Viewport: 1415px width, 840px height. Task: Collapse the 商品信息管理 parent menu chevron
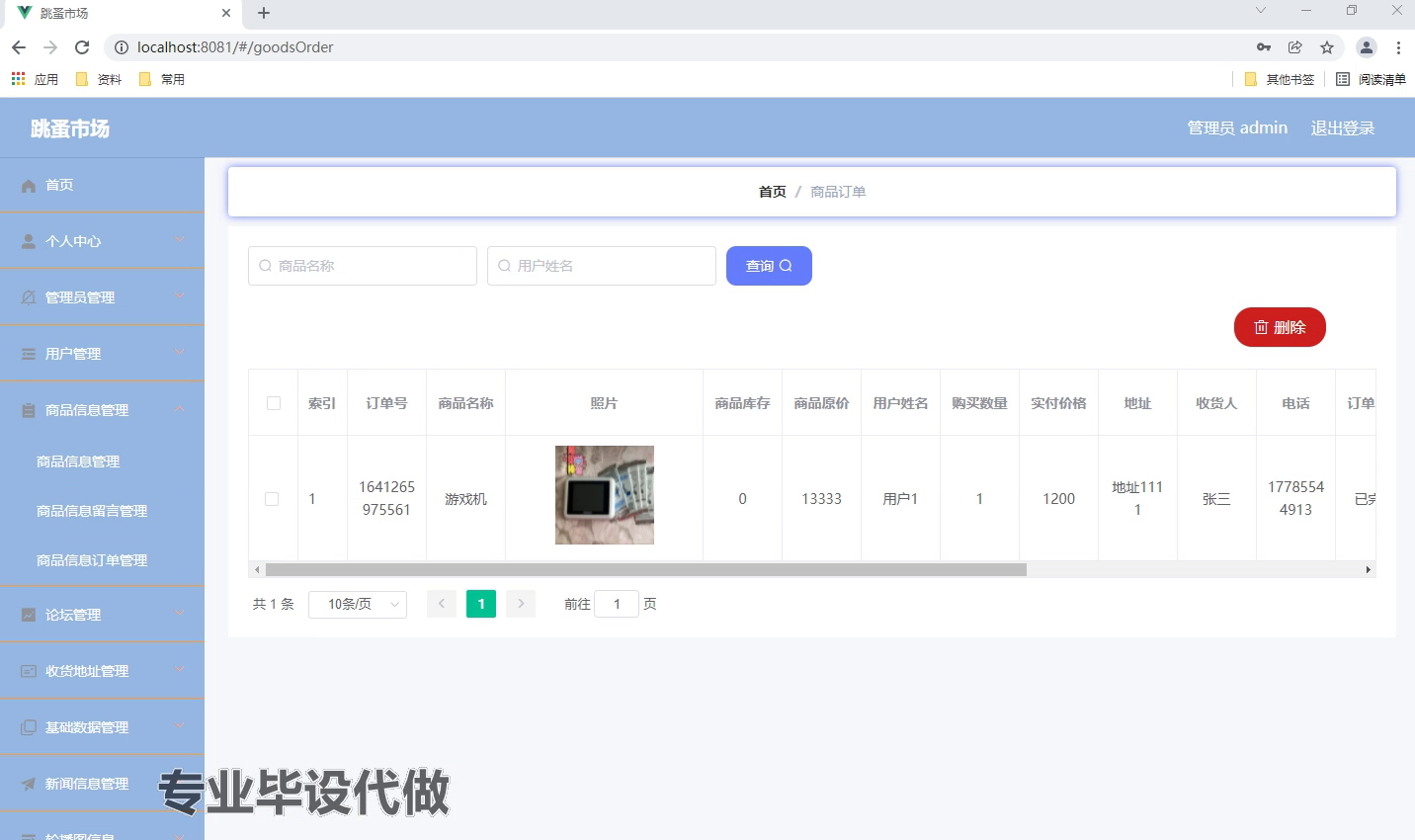(x=180, y=409)
